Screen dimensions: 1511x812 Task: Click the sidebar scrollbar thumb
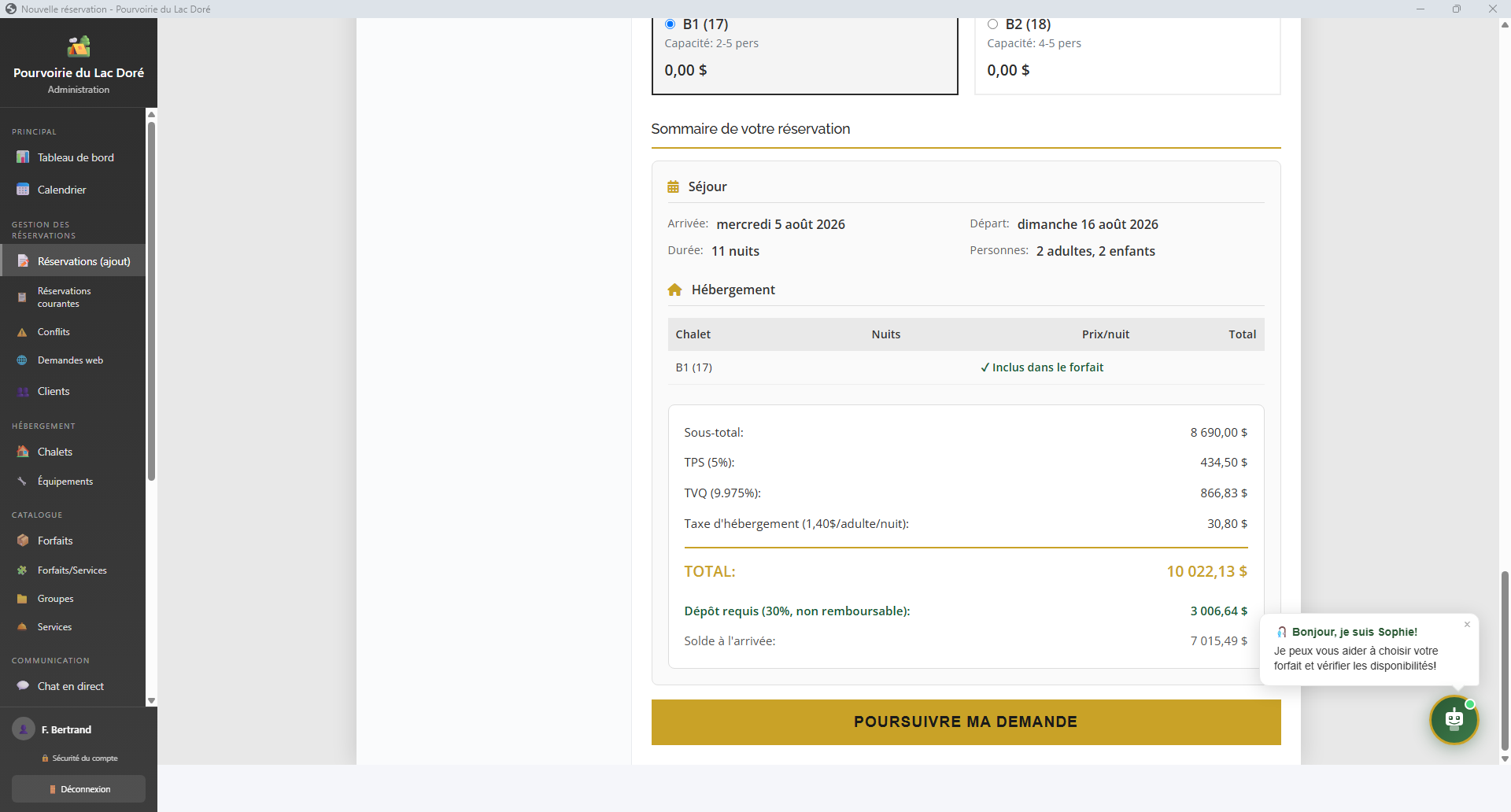click(151, 301)
